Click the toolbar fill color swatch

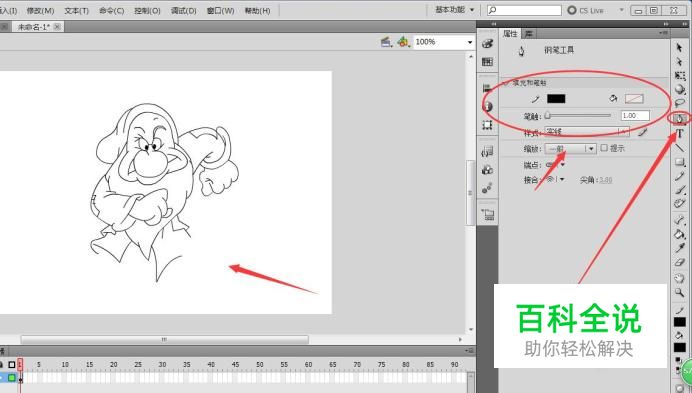click(680, 348)
